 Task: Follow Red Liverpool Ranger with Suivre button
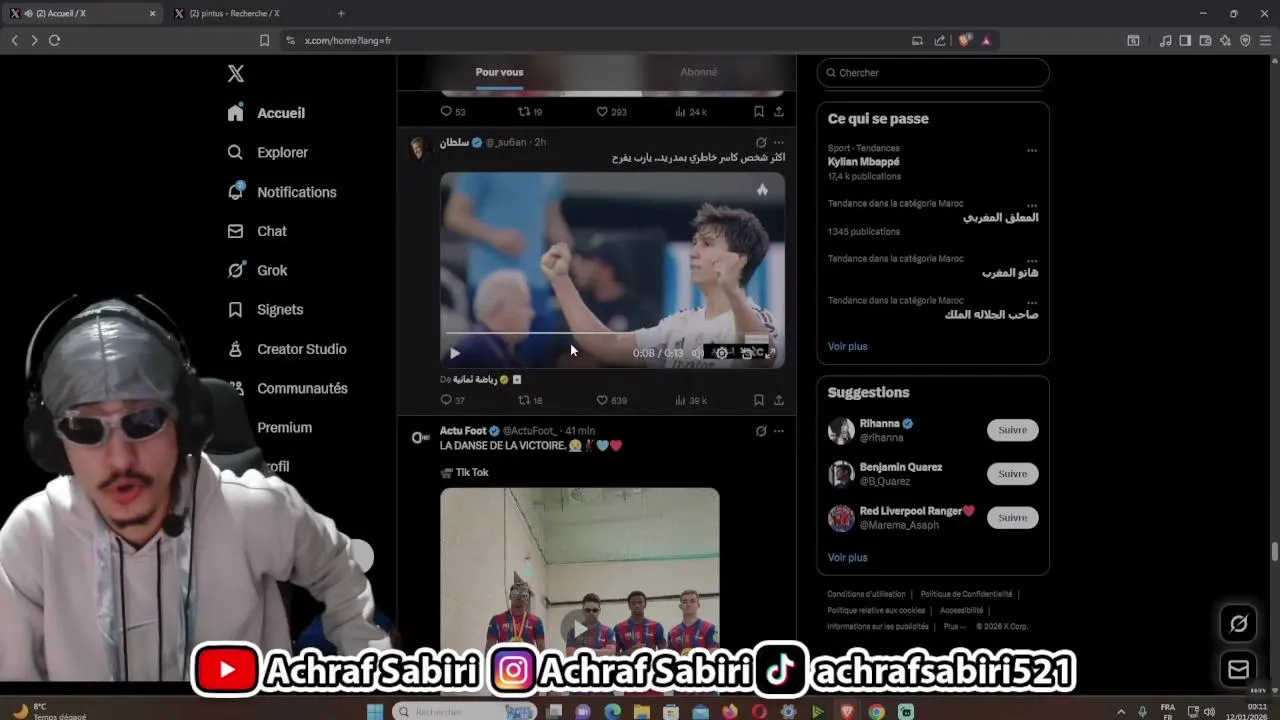1013,517
